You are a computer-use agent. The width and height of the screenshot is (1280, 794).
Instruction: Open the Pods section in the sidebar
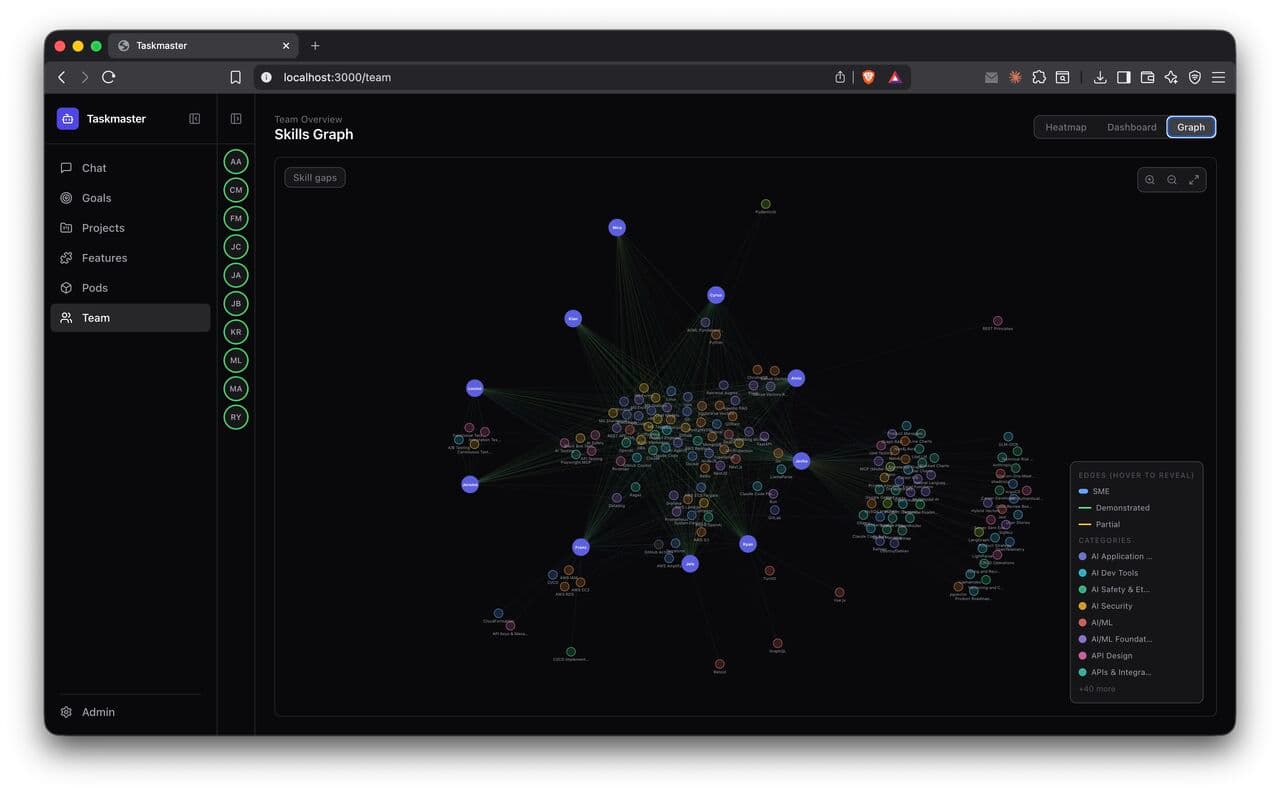pos(95,288)
